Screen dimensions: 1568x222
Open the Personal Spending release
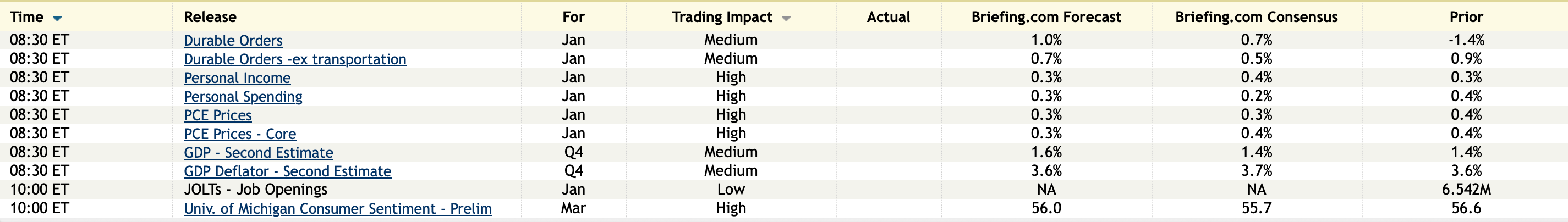(243, 97)
